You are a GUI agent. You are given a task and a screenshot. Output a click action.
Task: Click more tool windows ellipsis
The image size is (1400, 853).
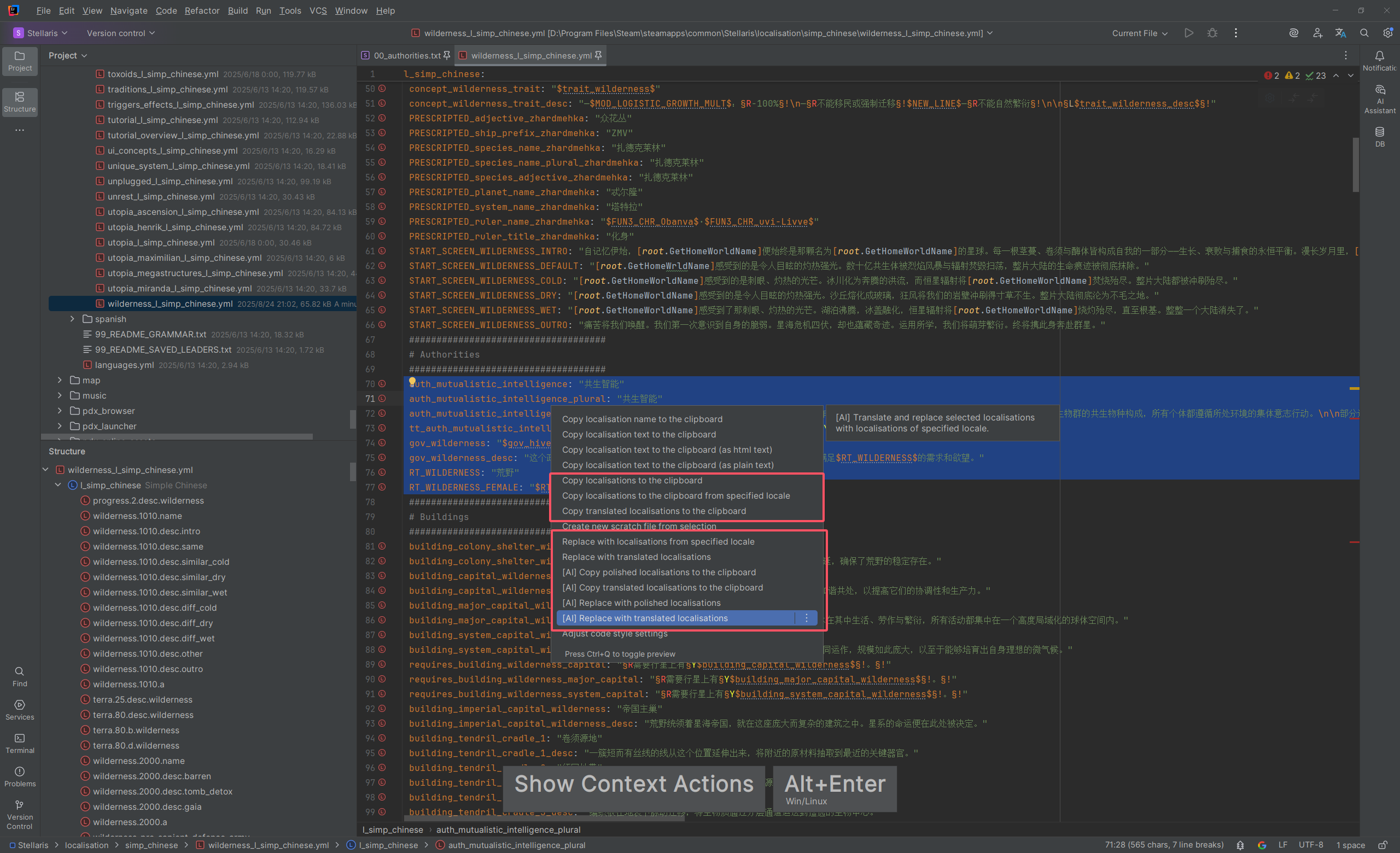pos(20,130)
